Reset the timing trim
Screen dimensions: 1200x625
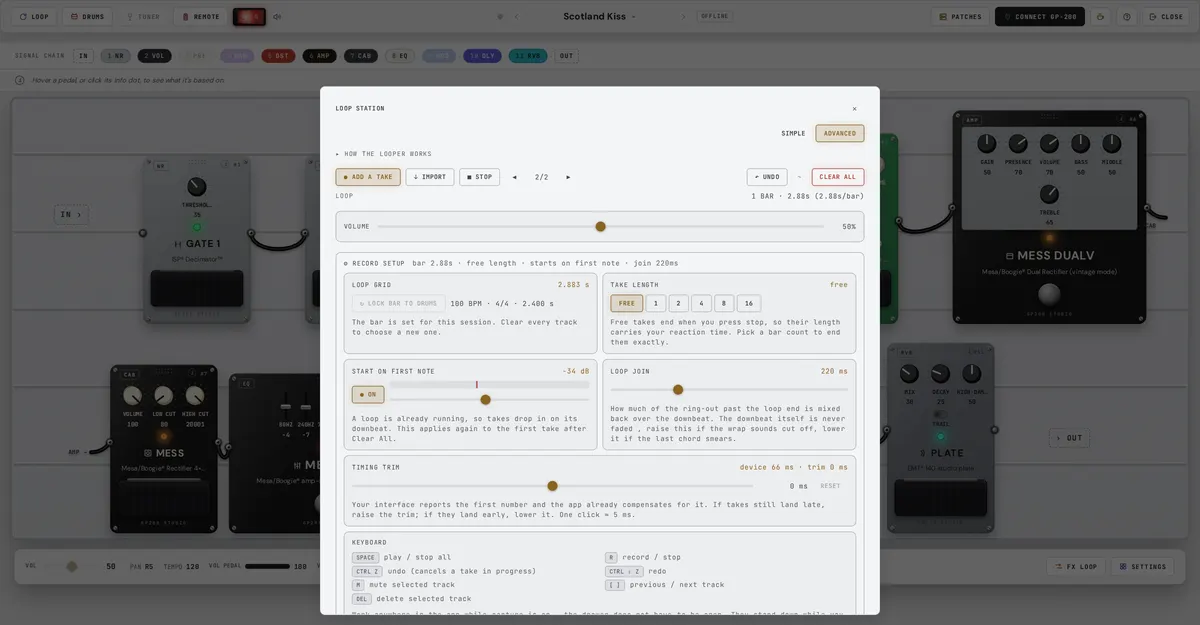(830, 486)
